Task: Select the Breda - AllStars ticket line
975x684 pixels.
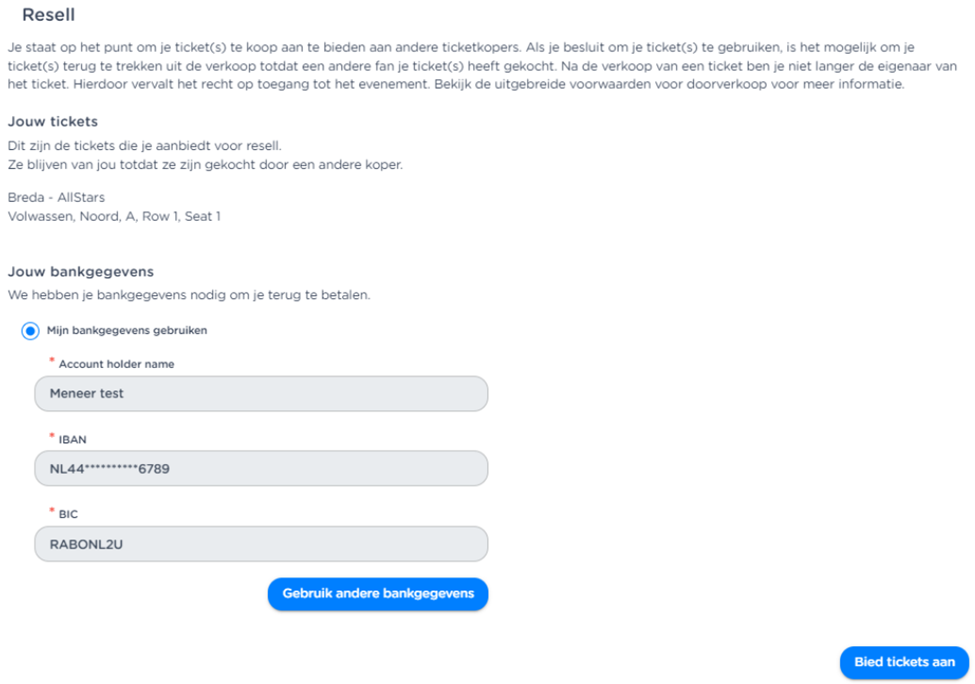Action: click(x=56, y=198)
